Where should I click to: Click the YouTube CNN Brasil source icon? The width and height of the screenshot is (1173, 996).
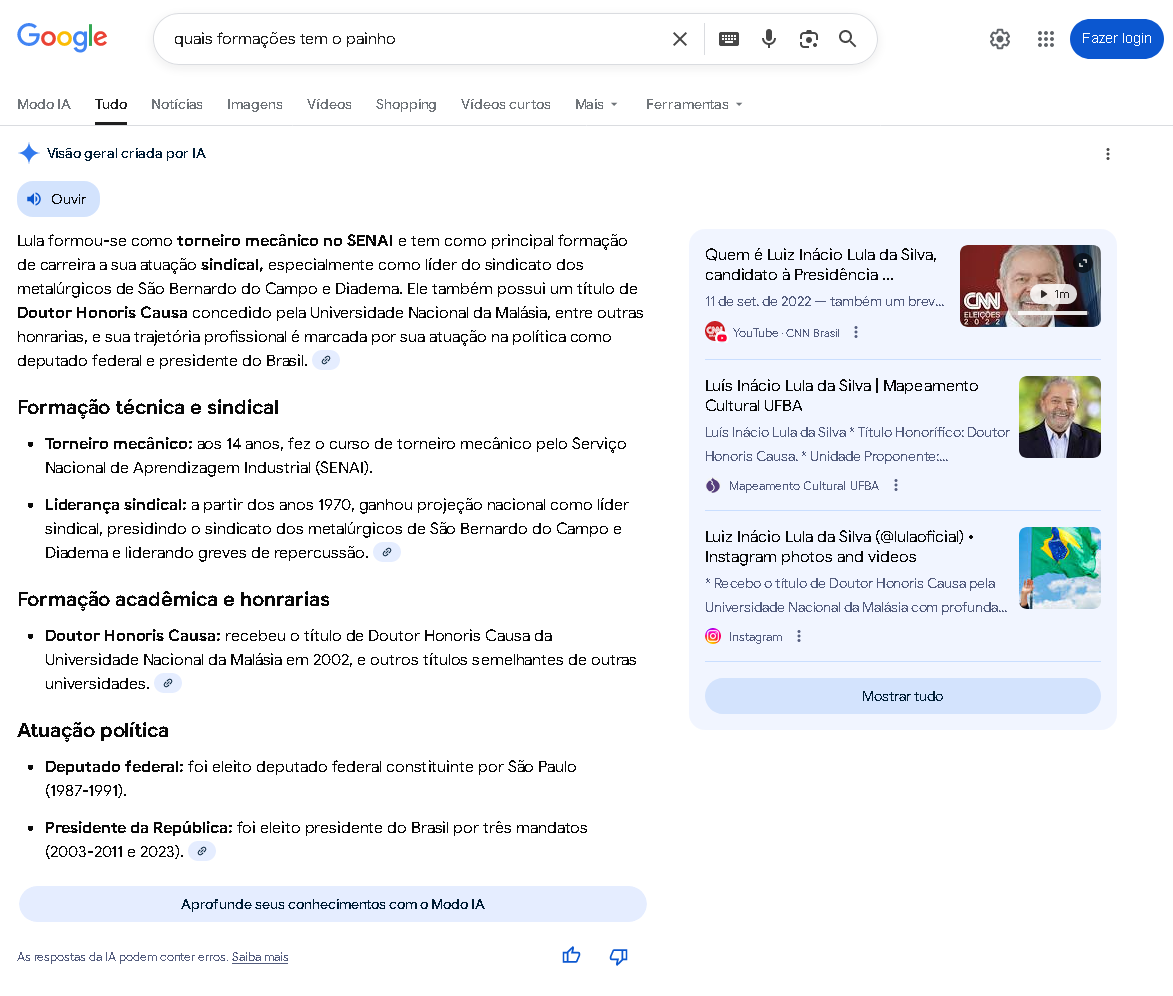(x=715, y=332)
